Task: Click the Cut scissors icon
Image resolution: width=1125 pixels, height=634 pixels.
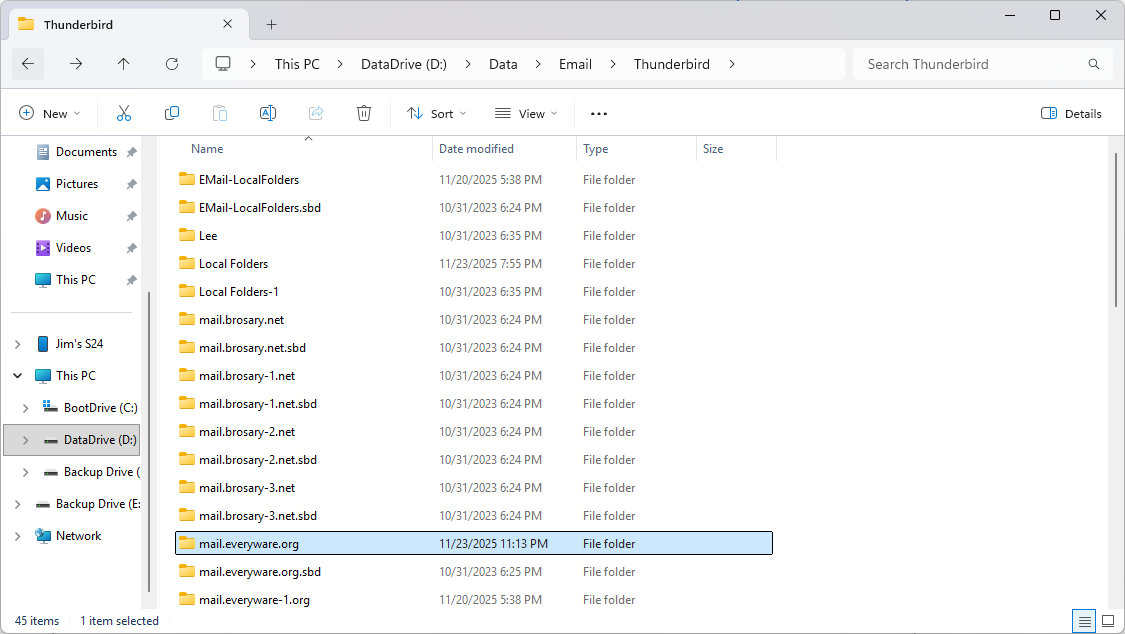Action: pos(124,114)
